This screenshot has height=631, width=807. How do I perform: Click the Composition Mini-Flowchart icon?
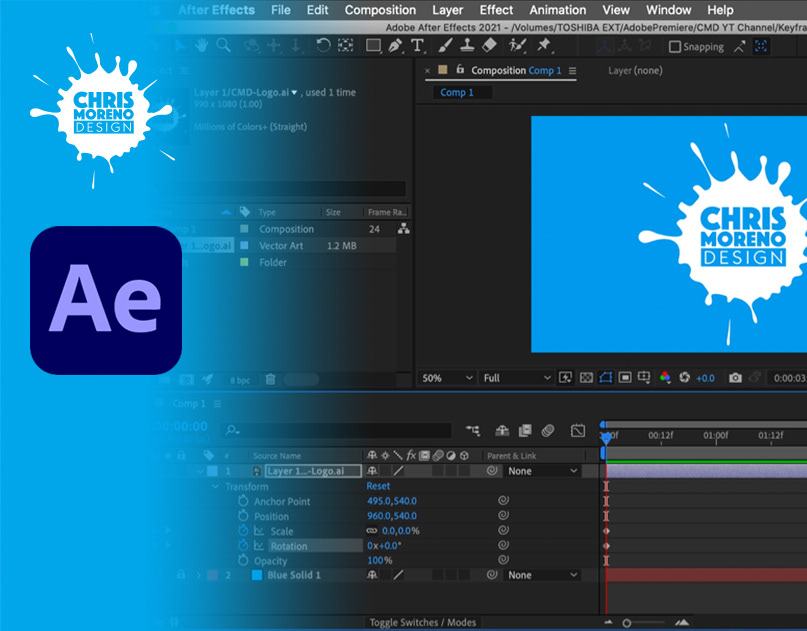(473, 431)
